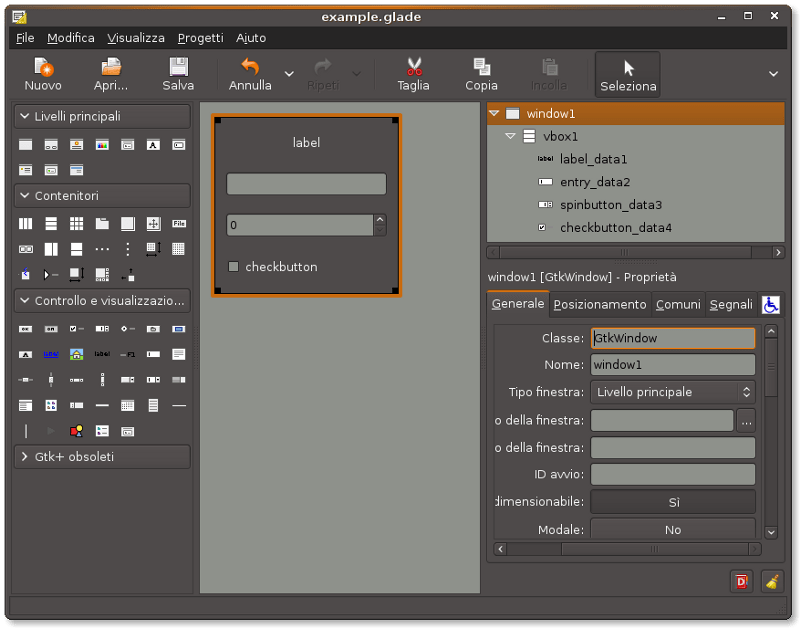Collapse the Contenitori palette section
Viewport: 800px width, 628px height.
click(x=100, y=195)
